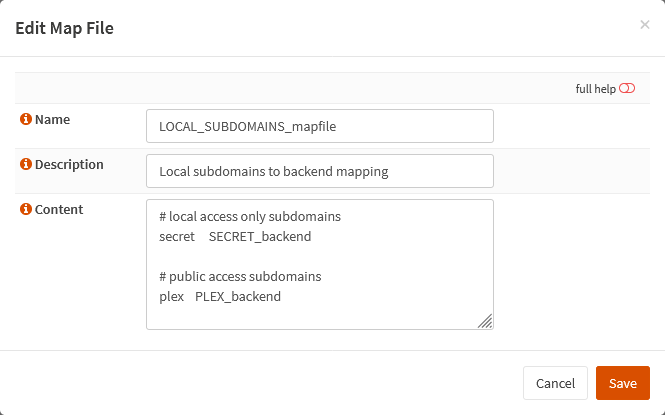Toggle the full help switch
Viewport: 665px width, 415px height.
pyautogui.click(x=627, y=88)
